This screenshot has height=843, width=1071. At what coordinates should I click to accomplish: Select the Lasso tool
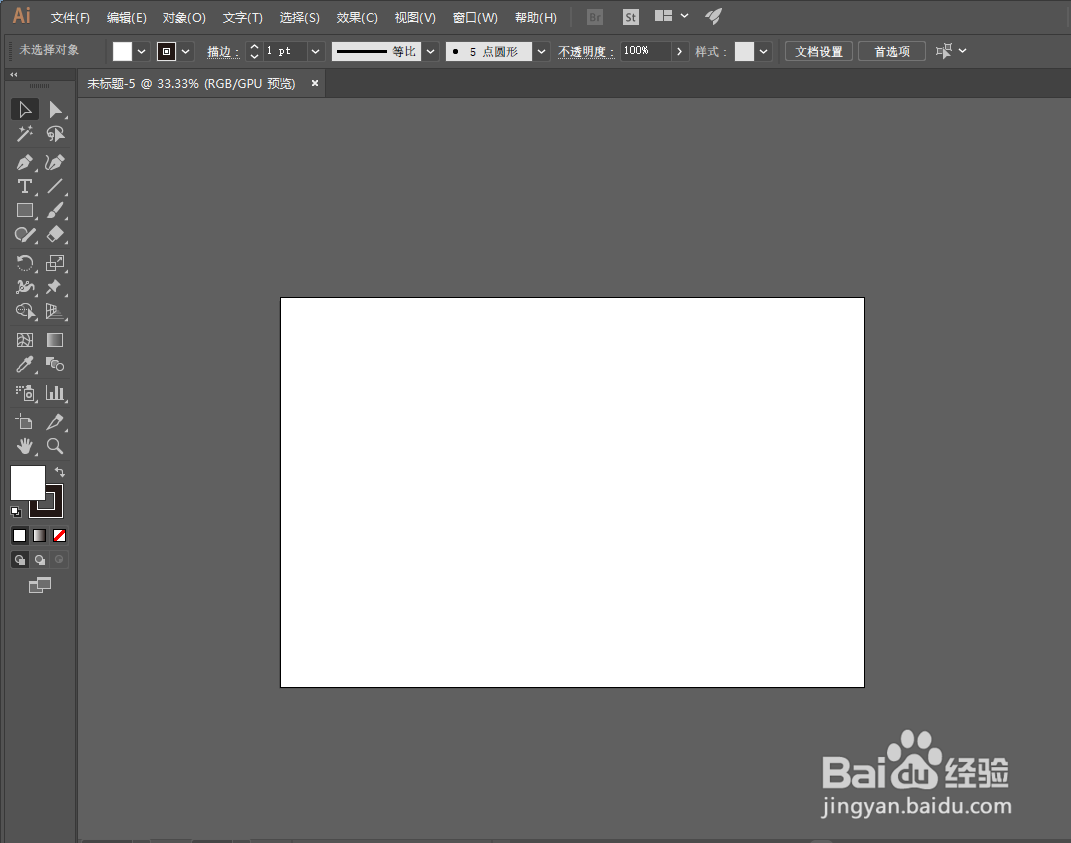[x=55, y=134]
